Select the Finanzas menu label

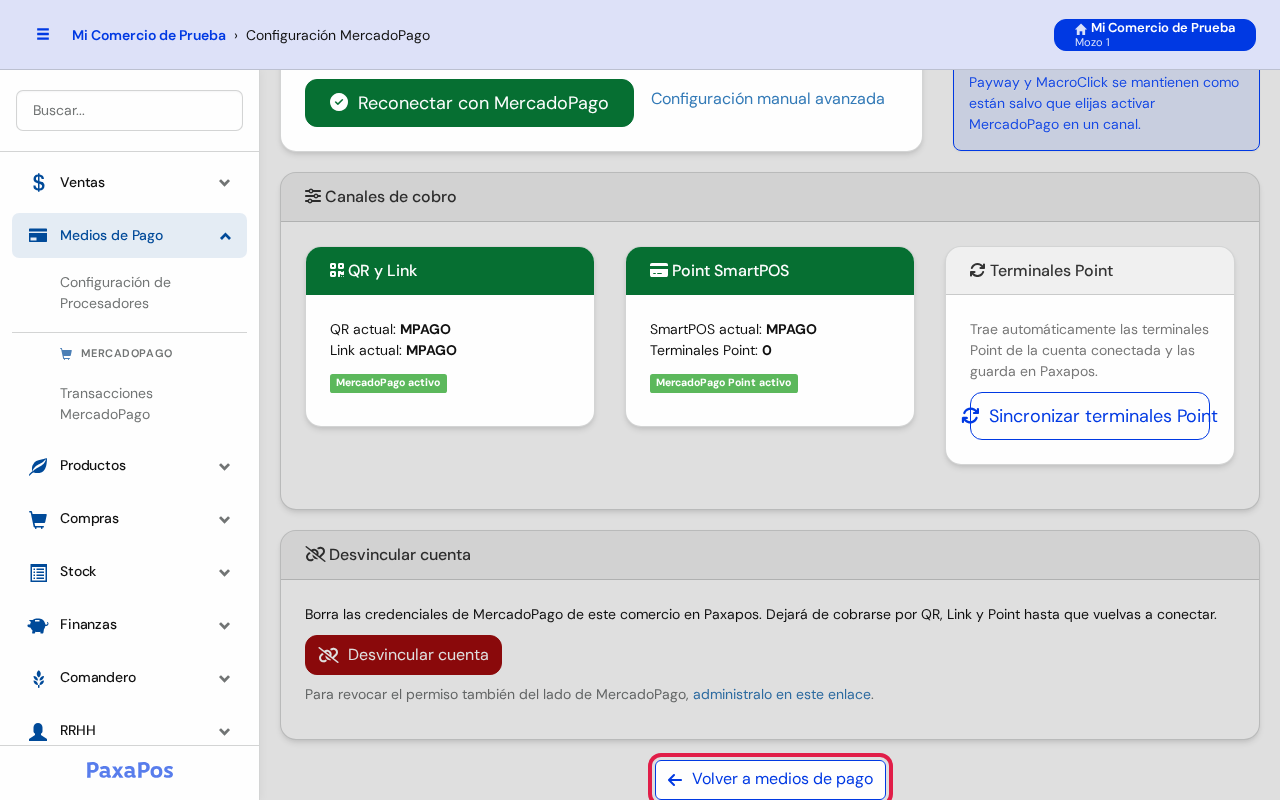coord(88,624)
